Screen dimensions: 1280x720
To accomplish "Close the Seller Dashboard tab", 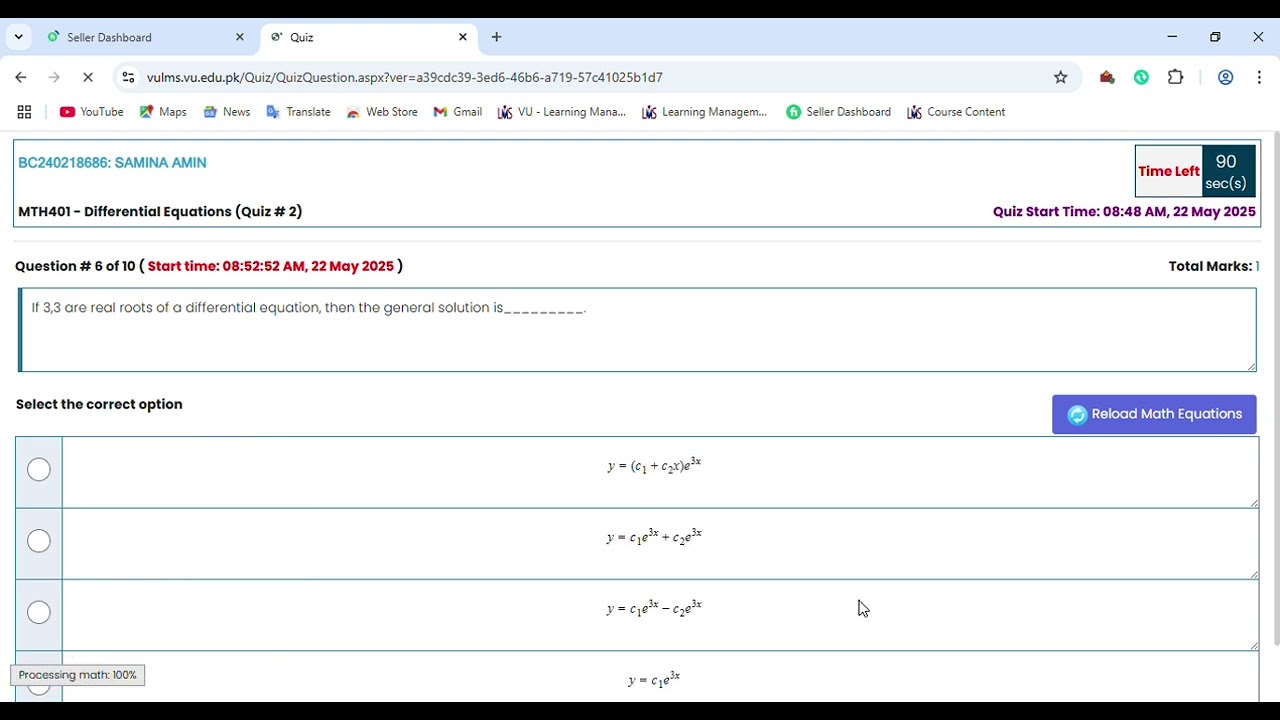I will click(239, 37).
